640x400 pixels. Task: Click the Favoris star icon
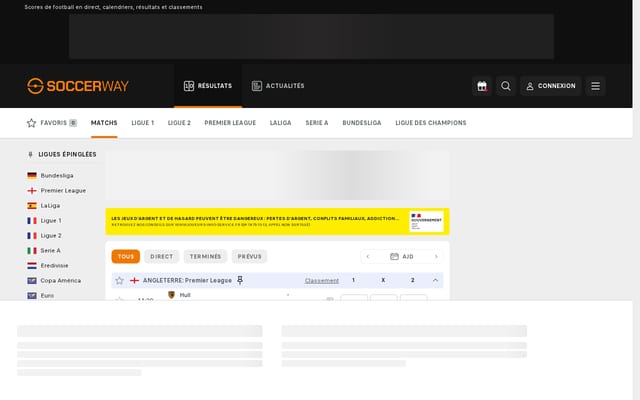tap(31, 123)
